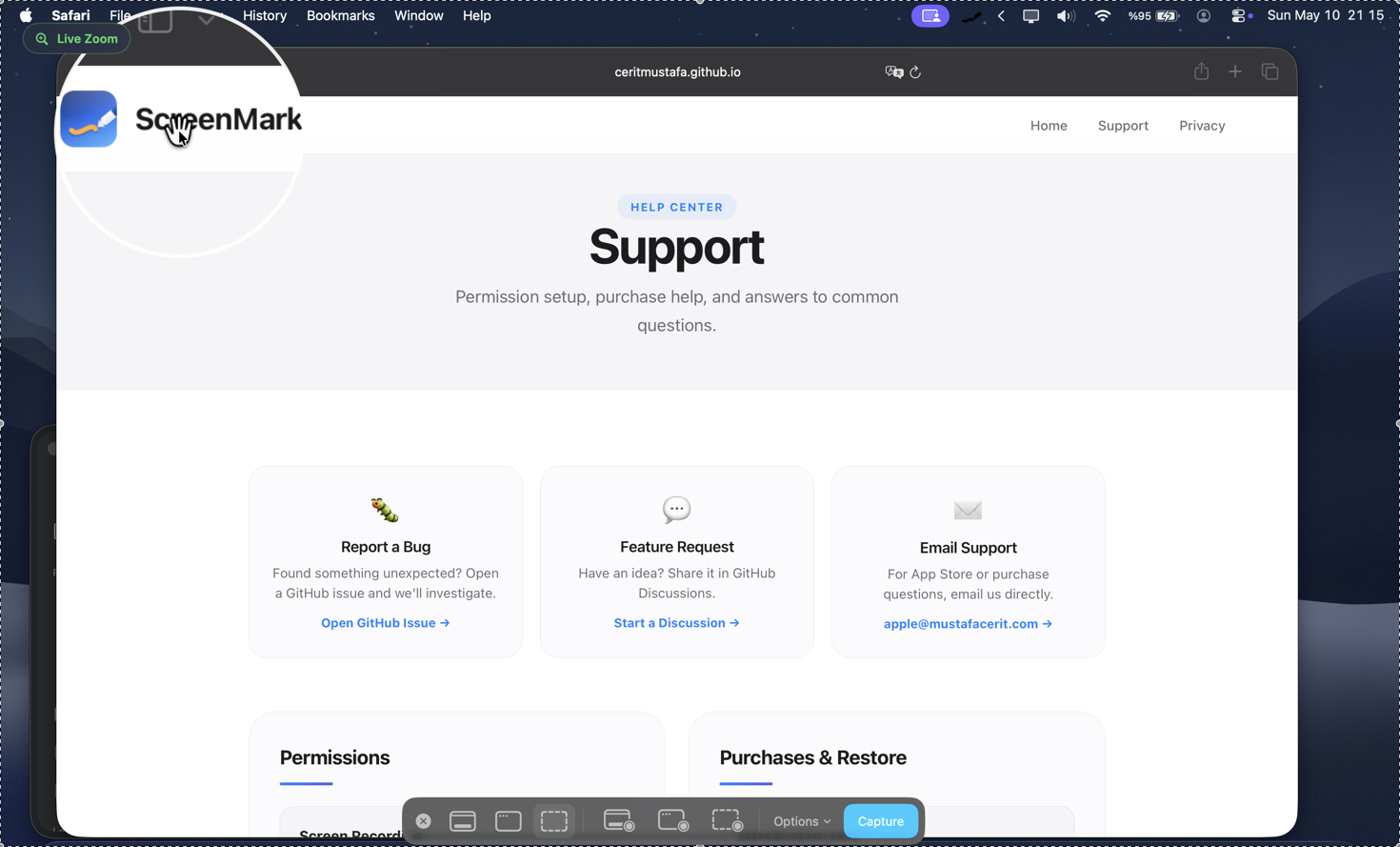Click the user account menu bar icon

(1204, 16)
